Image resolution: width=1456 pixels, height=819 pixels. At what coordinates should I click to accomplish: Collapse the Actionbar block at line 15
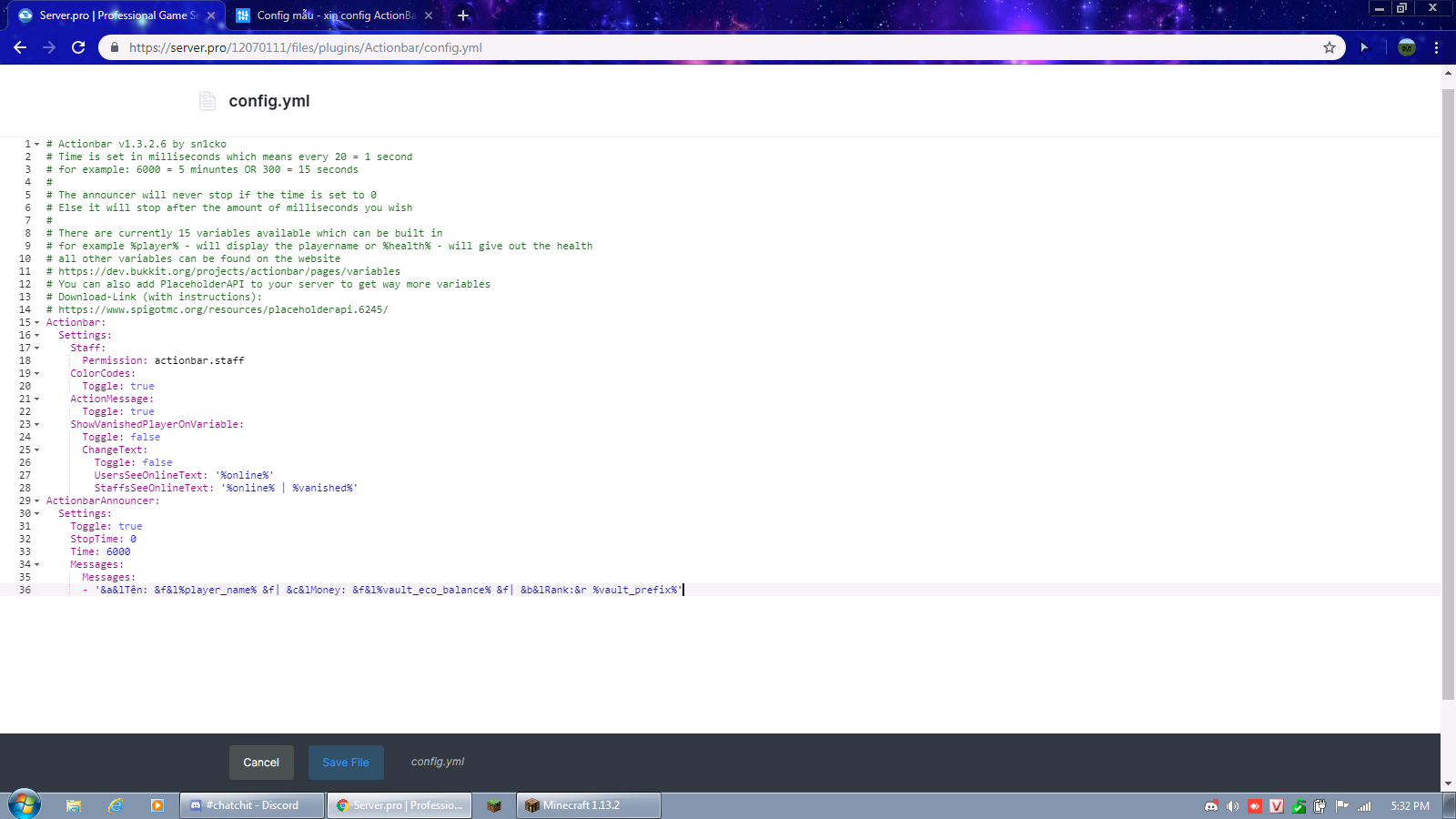click(x=36, y=323)
